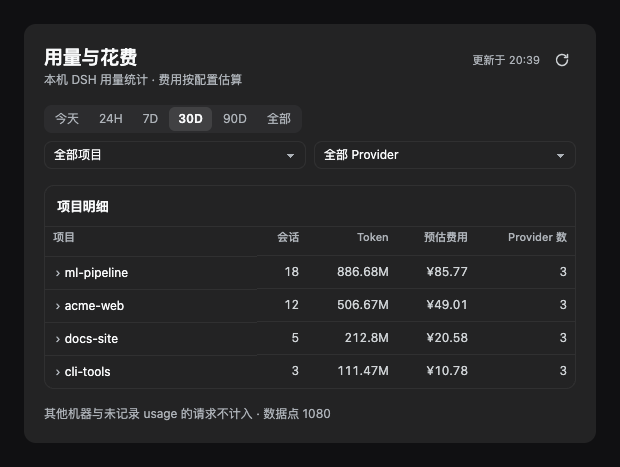This screenshot has height=467, width=620.
Task: Click the 项目 column header
Action: 64,237
